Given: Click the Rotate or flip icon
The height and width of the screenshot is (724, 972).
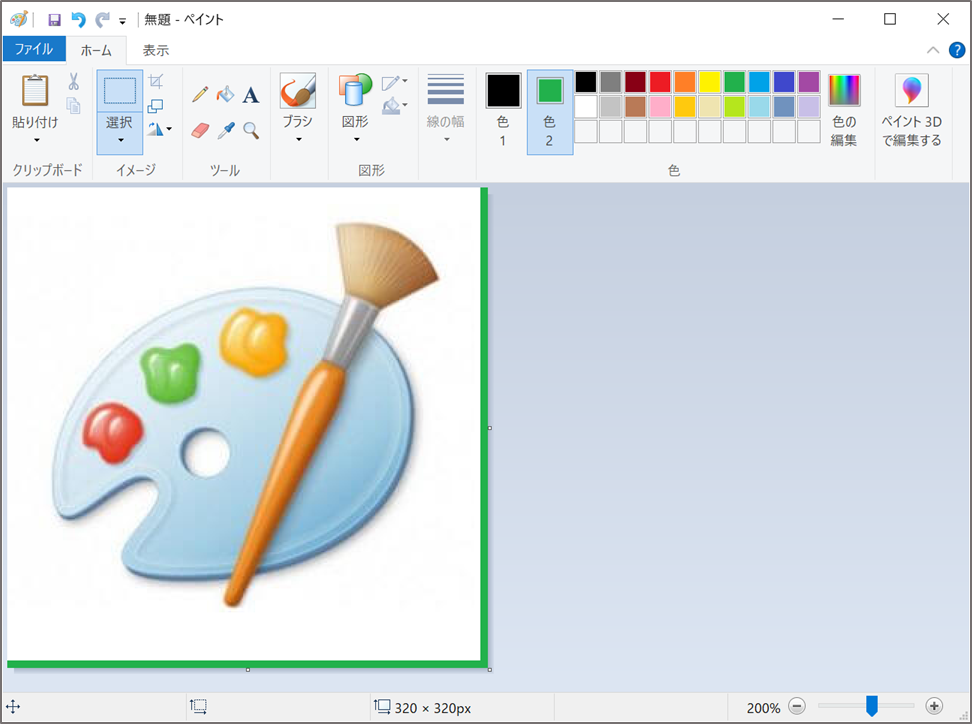Looking at the screenshot, I should (x=154, y=129).
